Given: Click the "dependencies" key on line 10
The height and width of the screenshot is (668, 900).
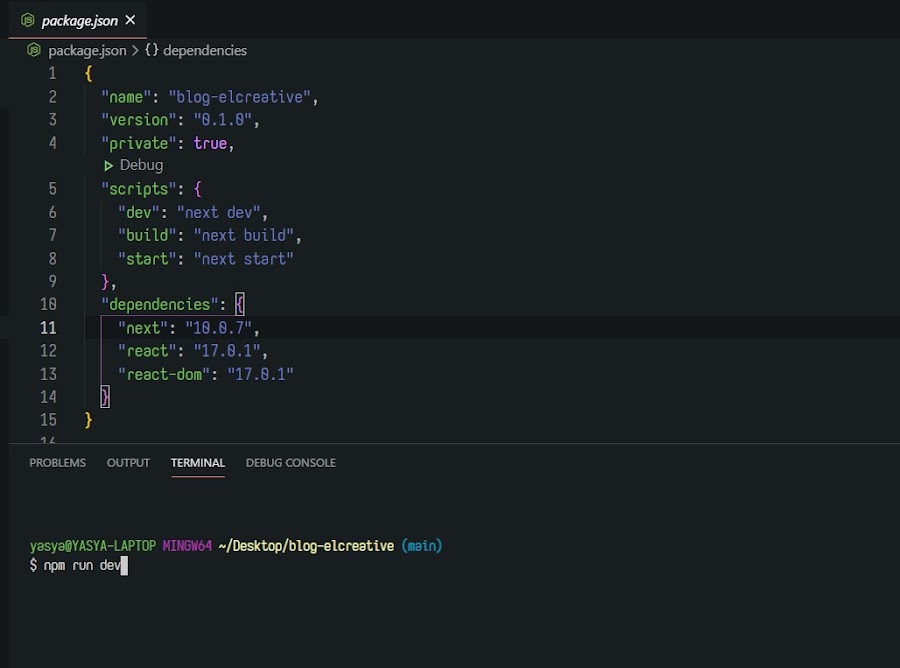Looking at the screenshot, I should pyautogui.click(x=160, y=305).
